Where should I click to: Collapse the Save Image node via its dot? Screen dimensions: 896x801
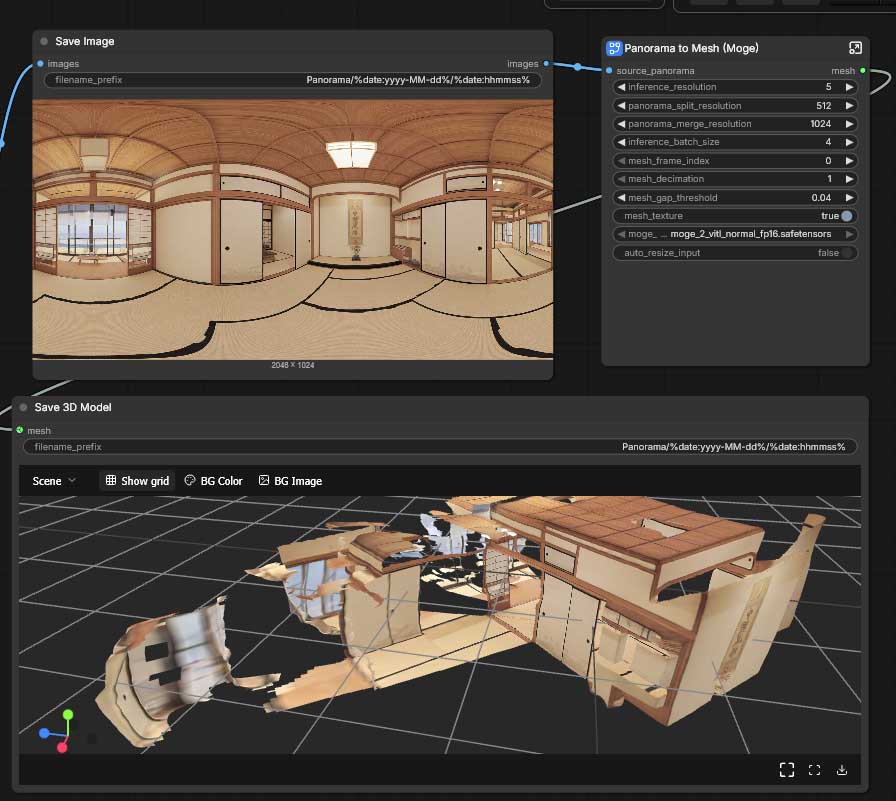(44, 41)
